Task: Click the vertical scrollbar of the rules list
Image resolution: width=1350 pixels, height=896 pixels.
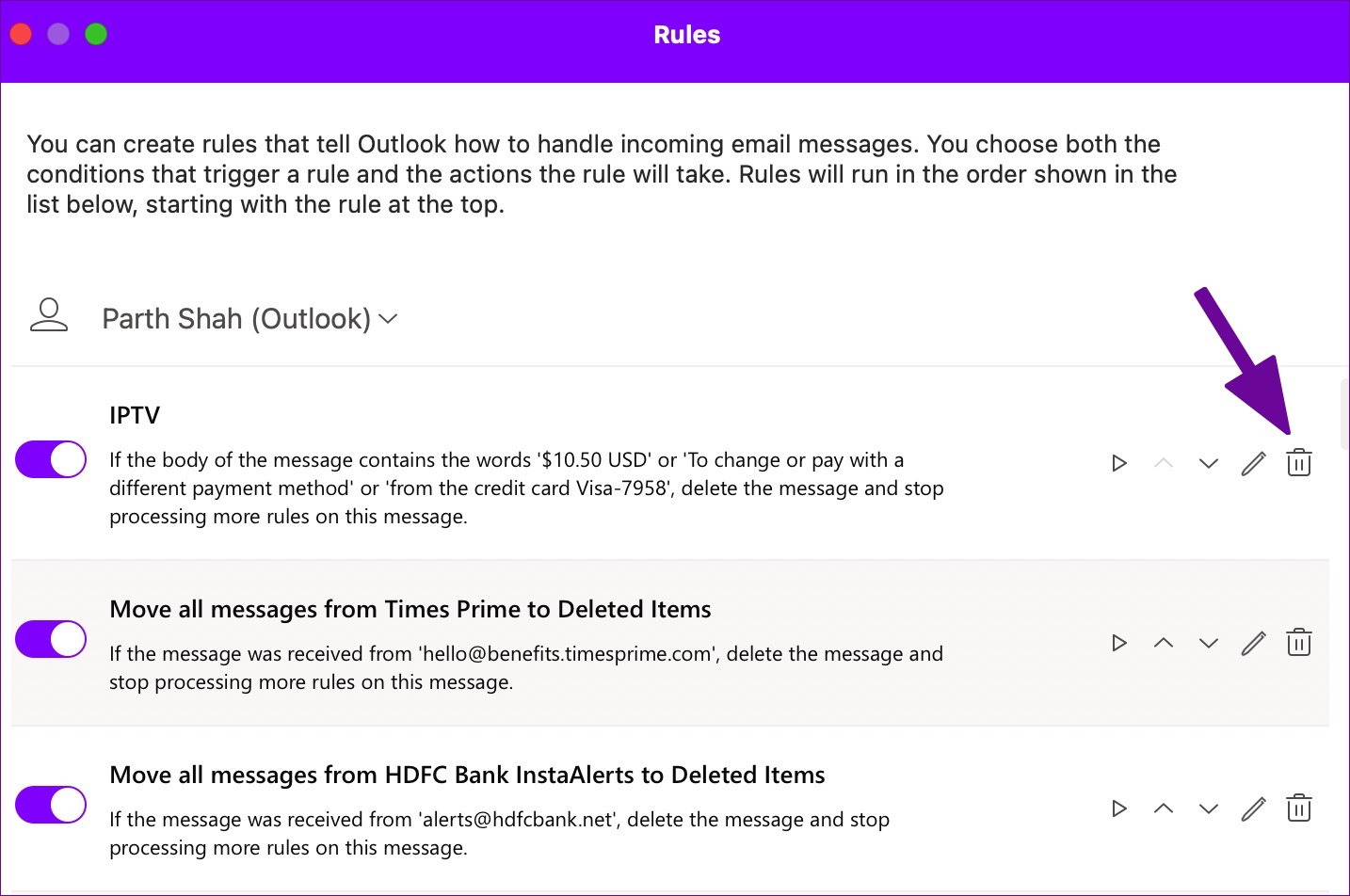Action: (1344, 414)
